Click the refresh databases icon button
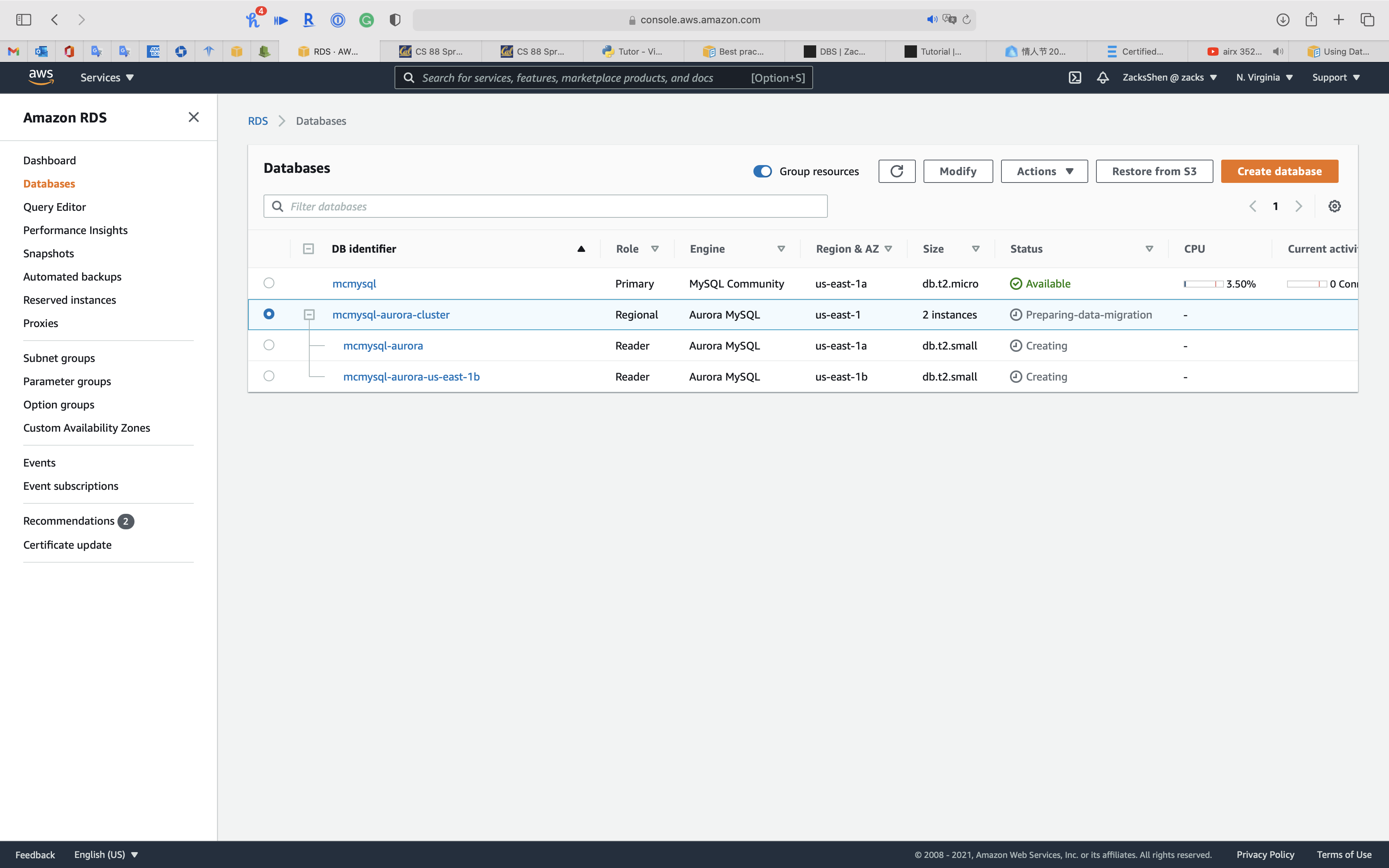Viewport: 1389px width, 868px height. tap(896, 171)
